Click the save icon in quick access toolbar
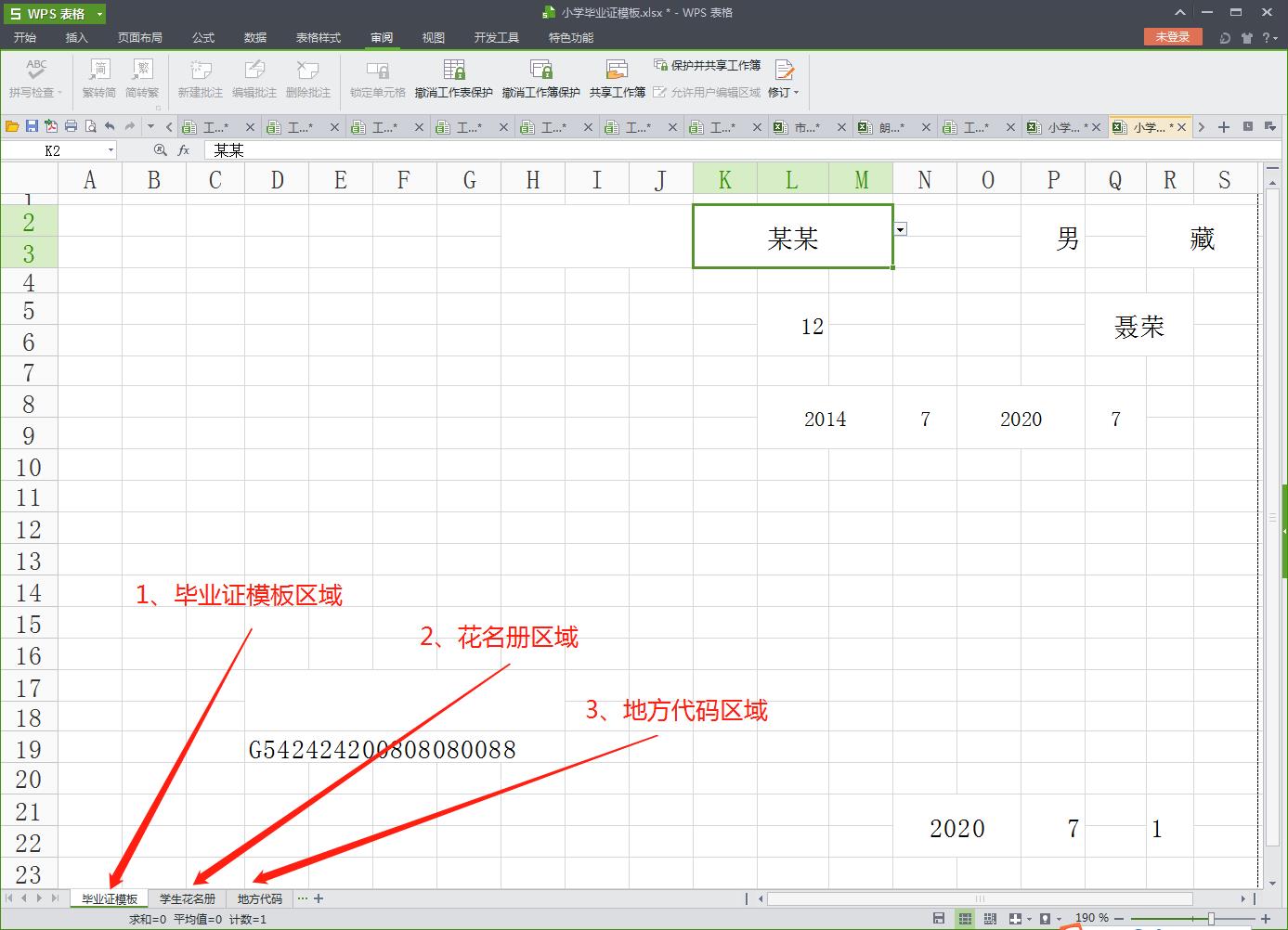The image size is (1288, 930). pyautogui.click(x=32, y=127)
